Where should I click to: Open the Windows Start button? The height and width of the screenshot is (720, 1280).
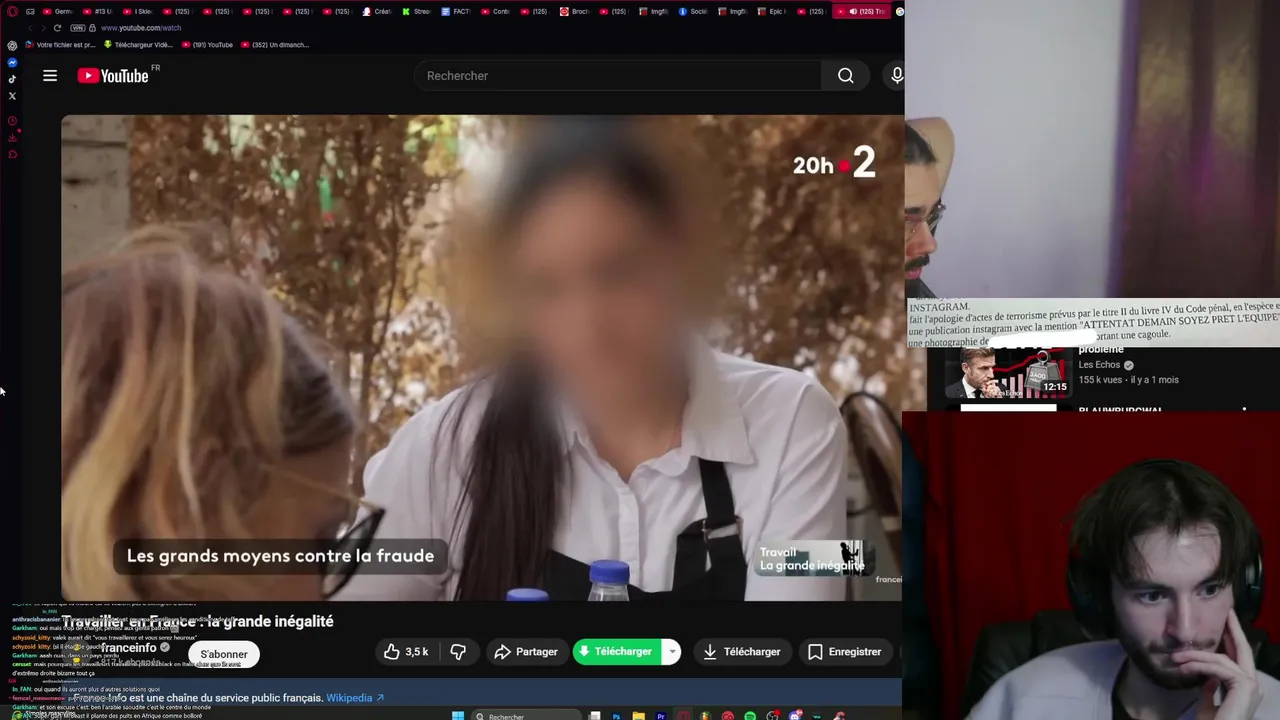(458, 714)
